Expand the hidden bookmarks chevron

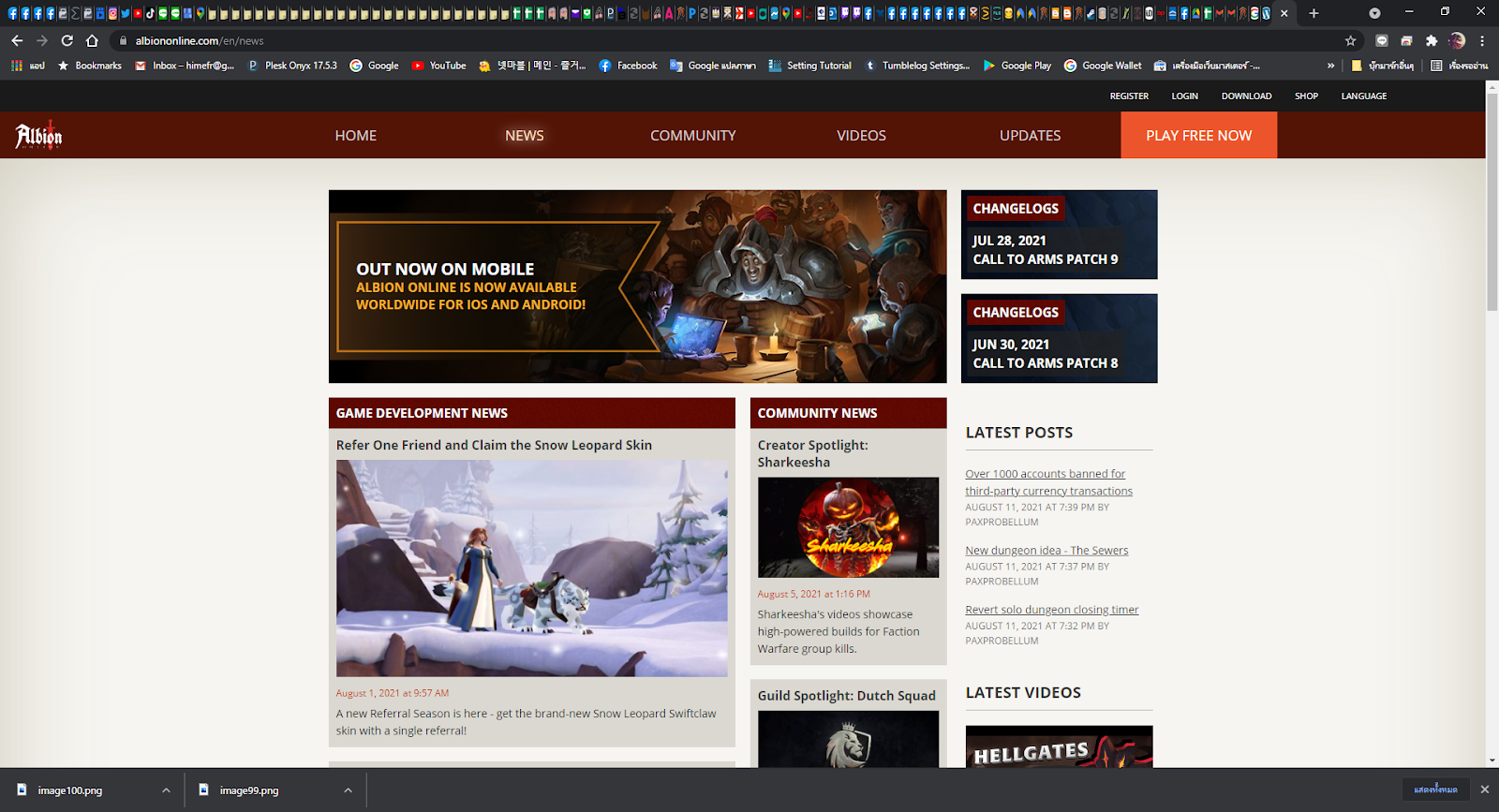tap(1330, 66)
